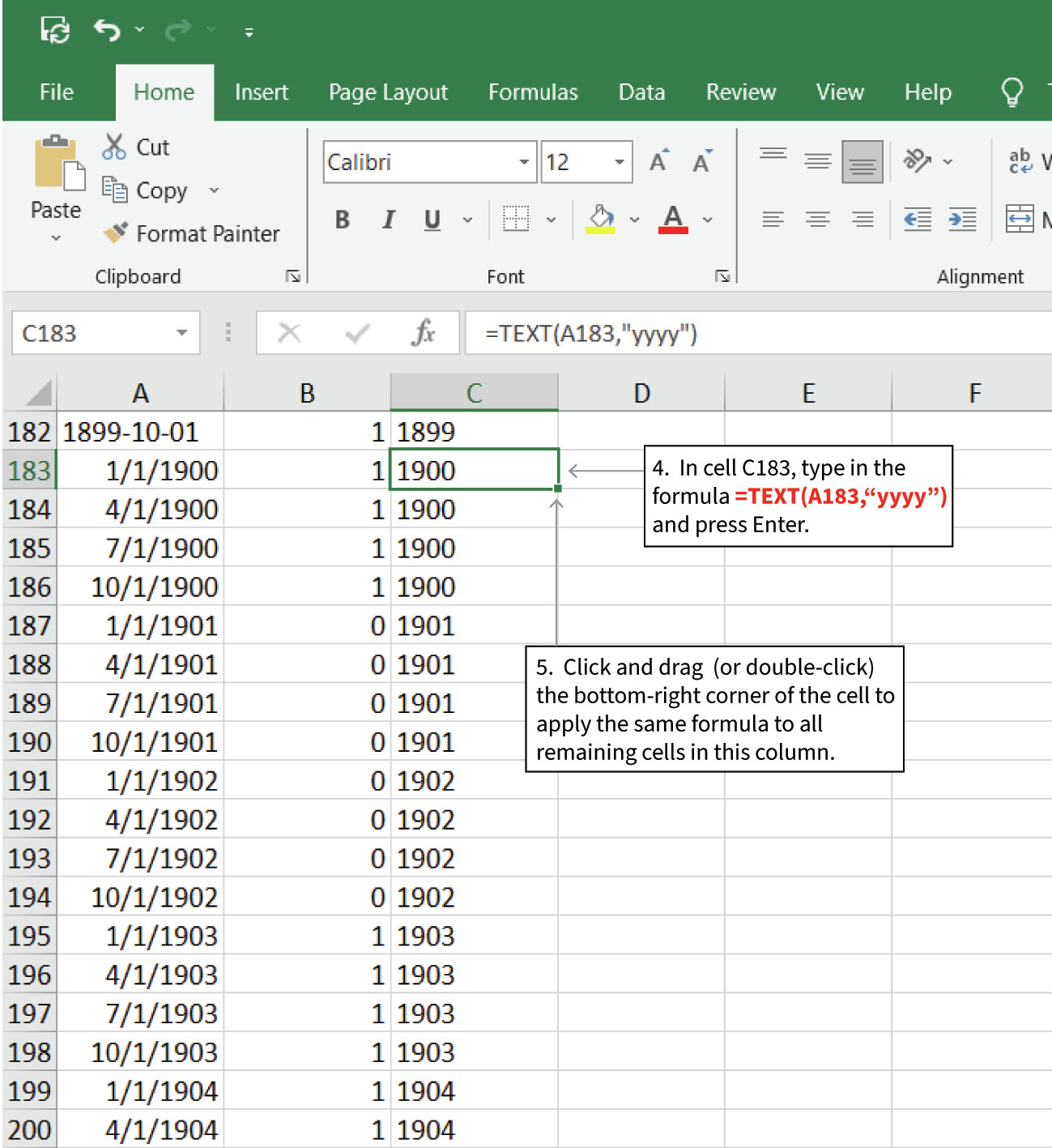Screen dimensions: 1052x1148
Task: Open the Font settings dialog launcher
Action: [x=722, y=275]
